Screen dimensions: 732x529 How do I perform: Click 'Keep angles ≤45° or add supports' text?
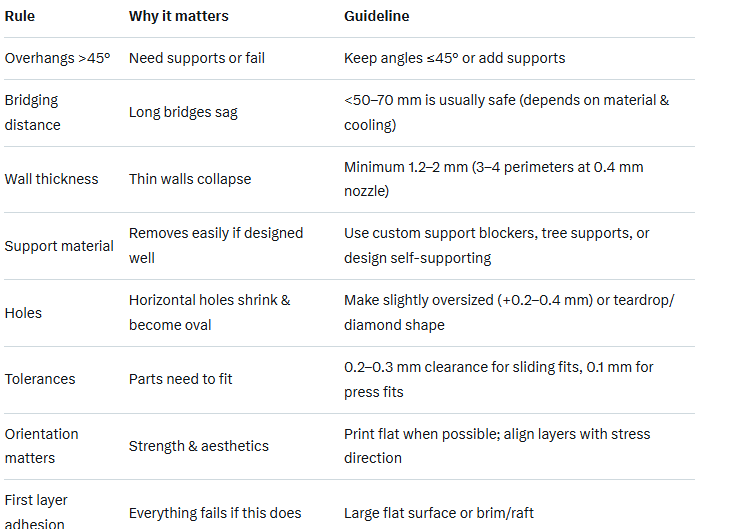click(x=454, y=58)
